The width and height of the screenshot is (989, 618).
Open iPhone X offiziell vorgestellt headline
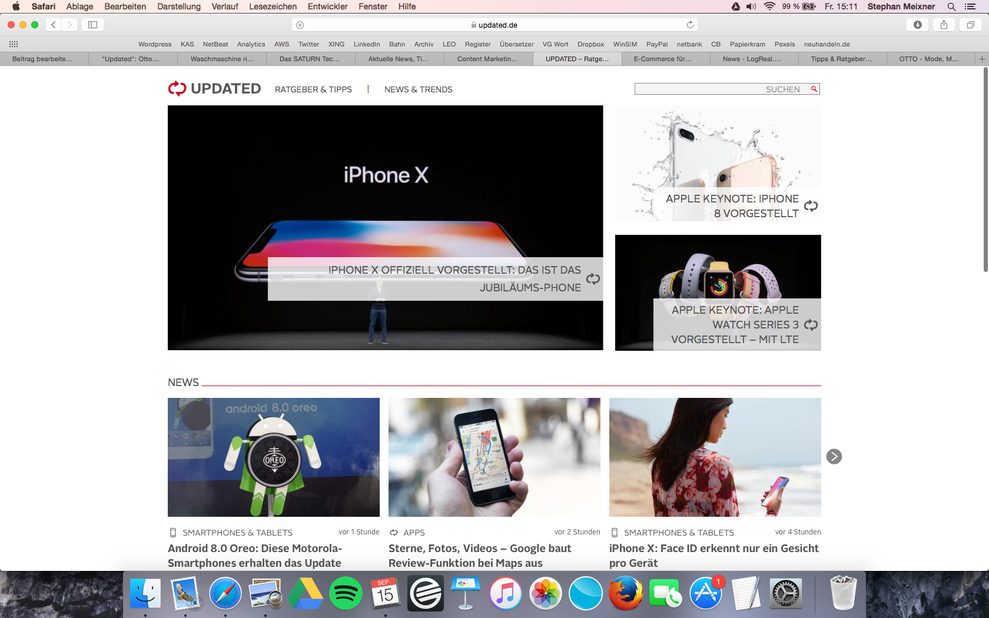(454, 279)
